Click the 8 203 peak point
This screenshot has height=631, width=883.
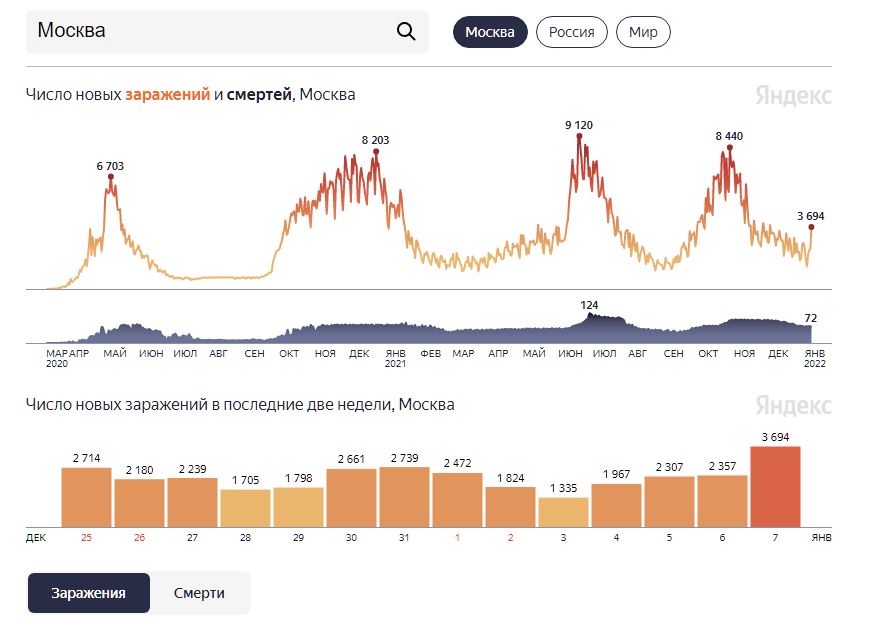(x=376, y=151)
